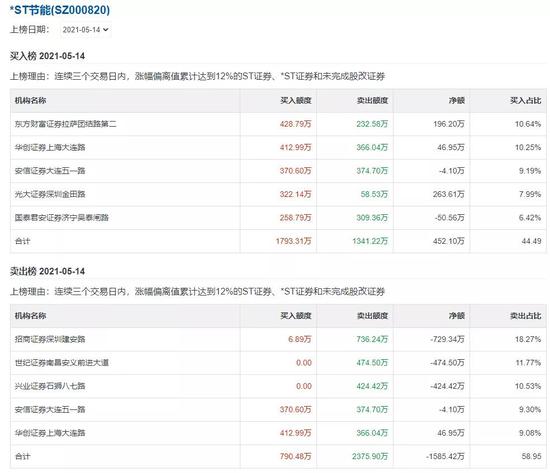Open the *ST节能(SZ000820) stock title link

(x=60, y=10)
